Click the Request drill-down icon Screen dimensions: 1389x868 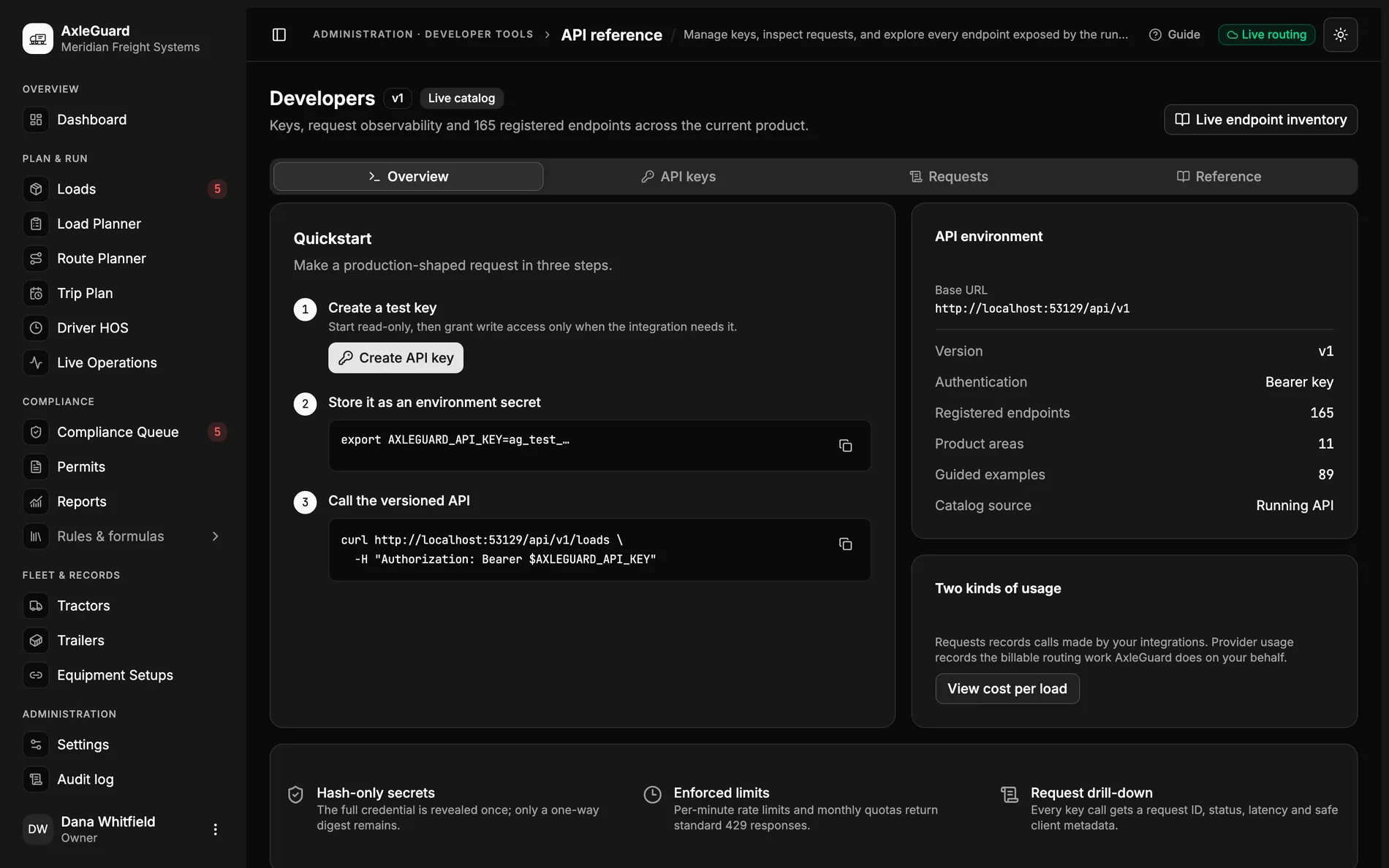pos(1010,795)
